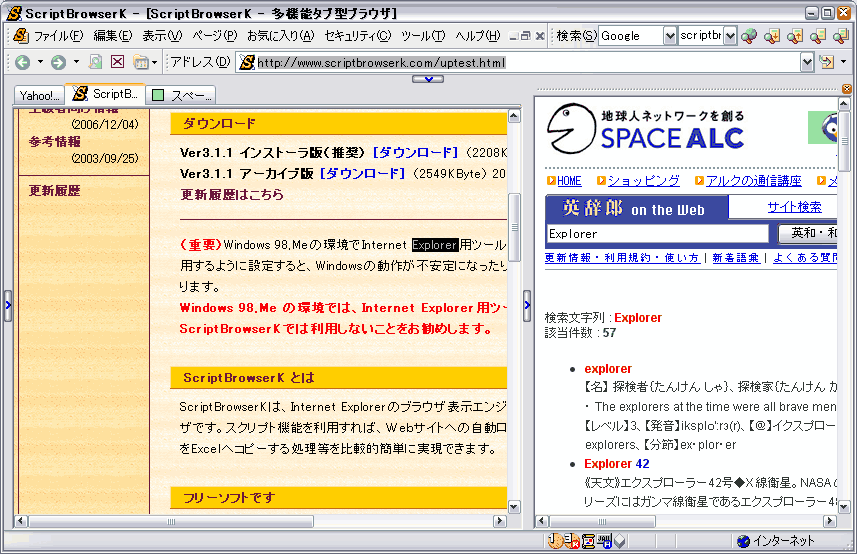The width and height of the screenshot is (857, 554).
Task: Click the fourth yellow search tool icon after the globe
Action: tap(841, 36)
